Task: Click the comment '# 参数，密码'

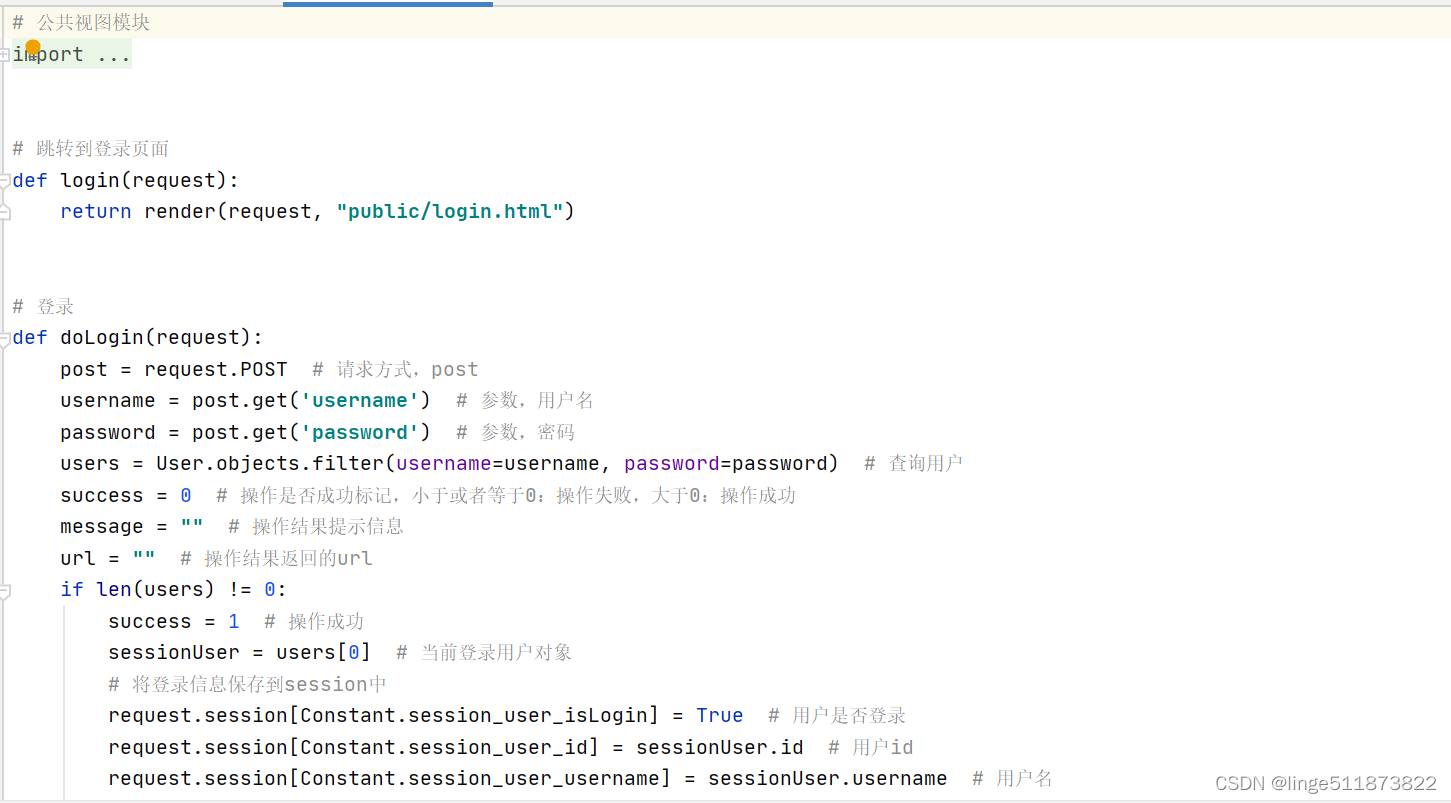Action: coord(515,432)
